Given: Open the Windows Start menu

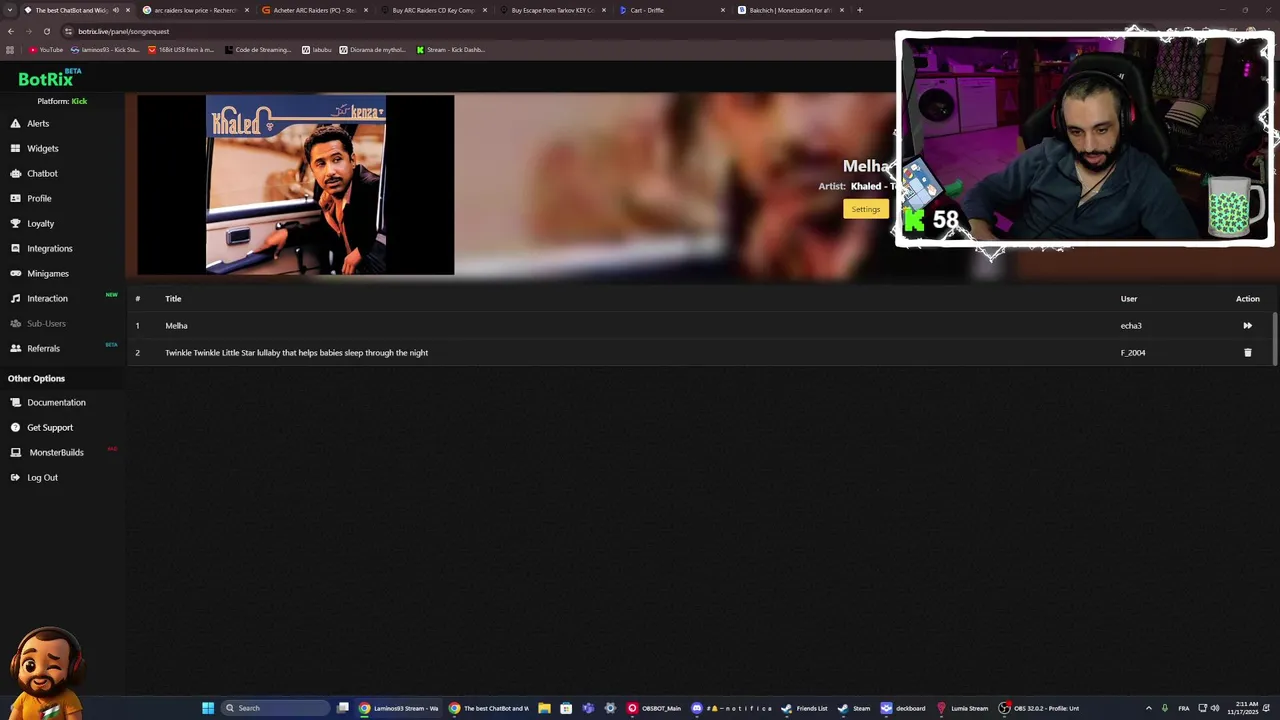Looking at the screenshot, I should tap(208, 708).
